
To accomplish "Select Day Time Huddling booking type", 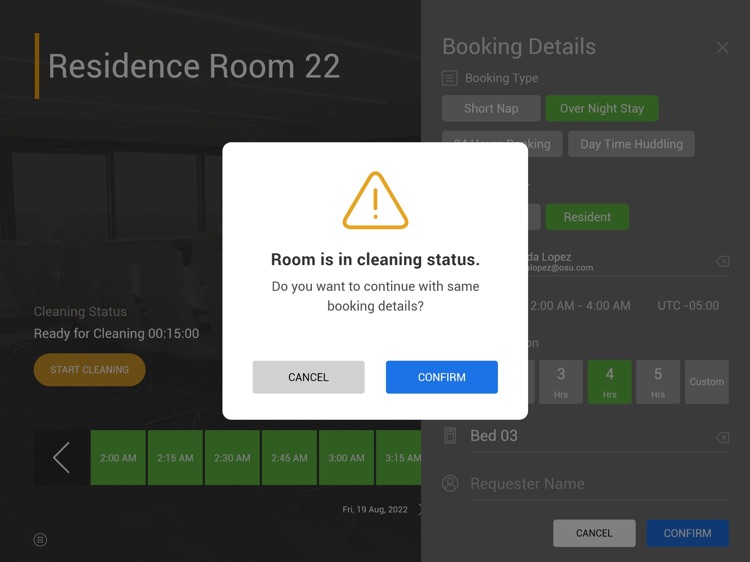I will [x=631, y=144].
